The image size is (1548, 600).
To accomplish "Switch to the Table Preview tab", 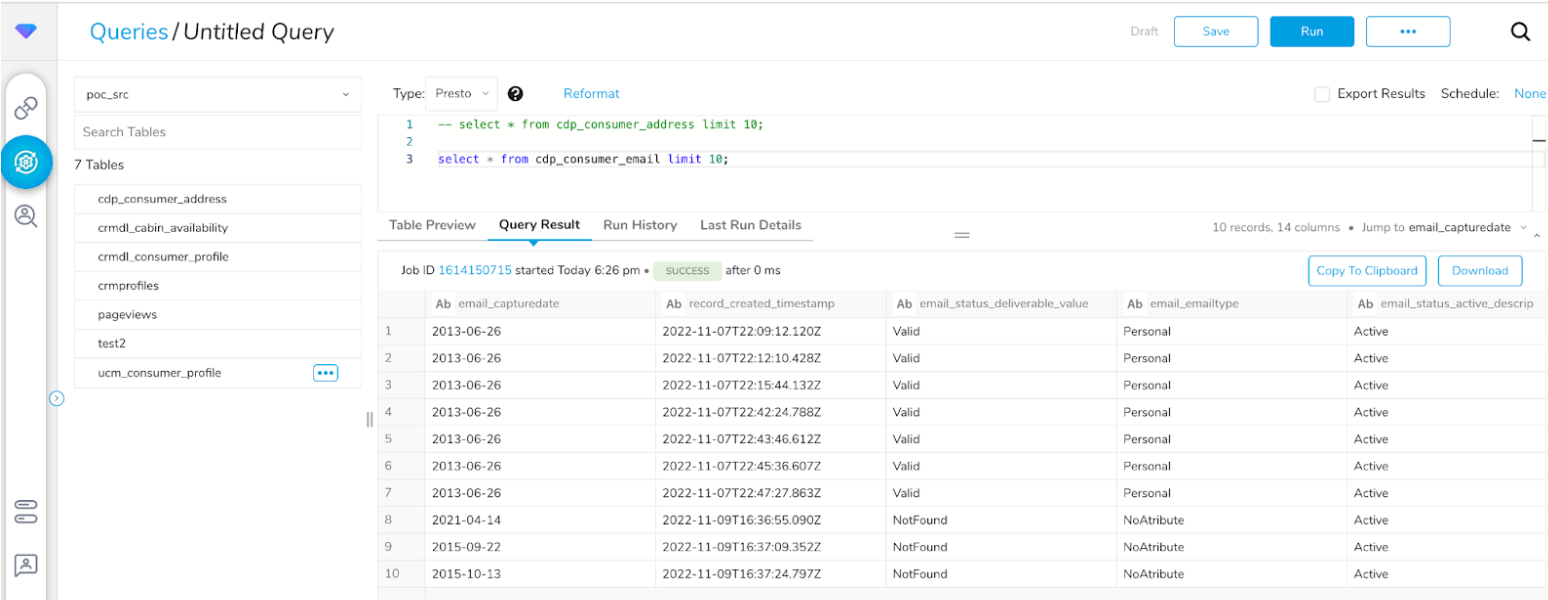I will click(432, 225).
